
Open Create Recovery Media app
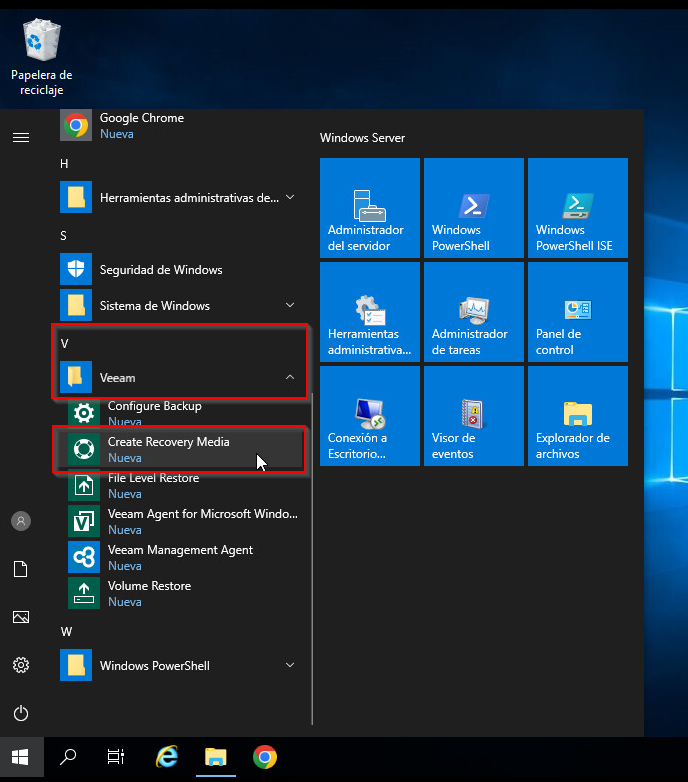pyautogui.click(x=168, y=449)
